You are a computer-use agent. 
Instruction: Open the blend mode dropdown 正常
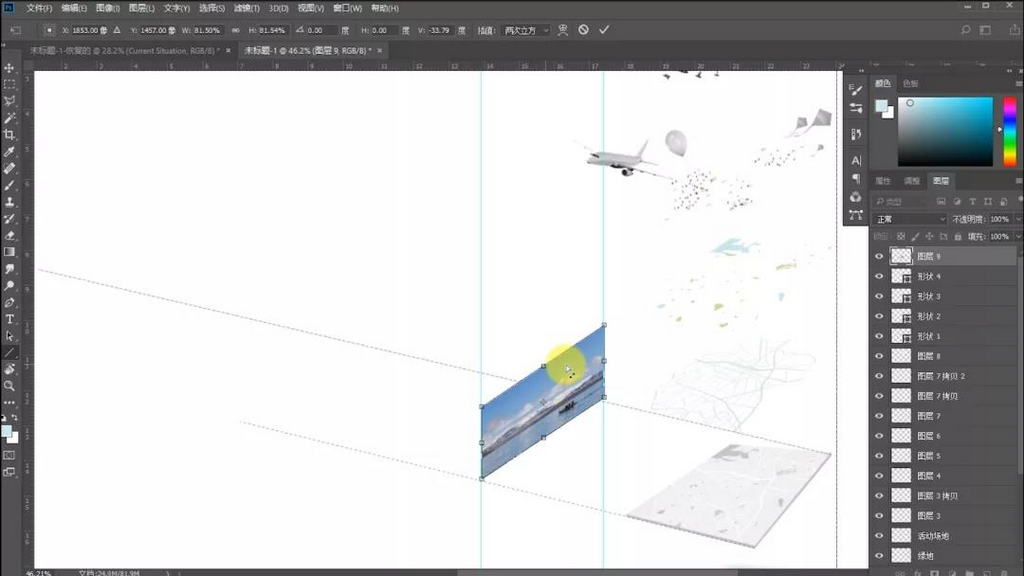pyautogui.click(x=909, y=219)
